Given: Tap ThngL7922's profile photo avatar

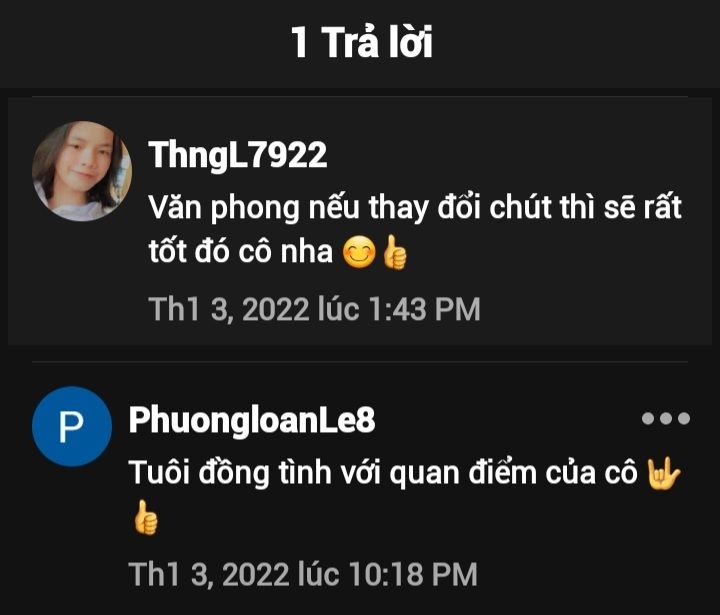Looking at the screenshot, I should point(82,171).
